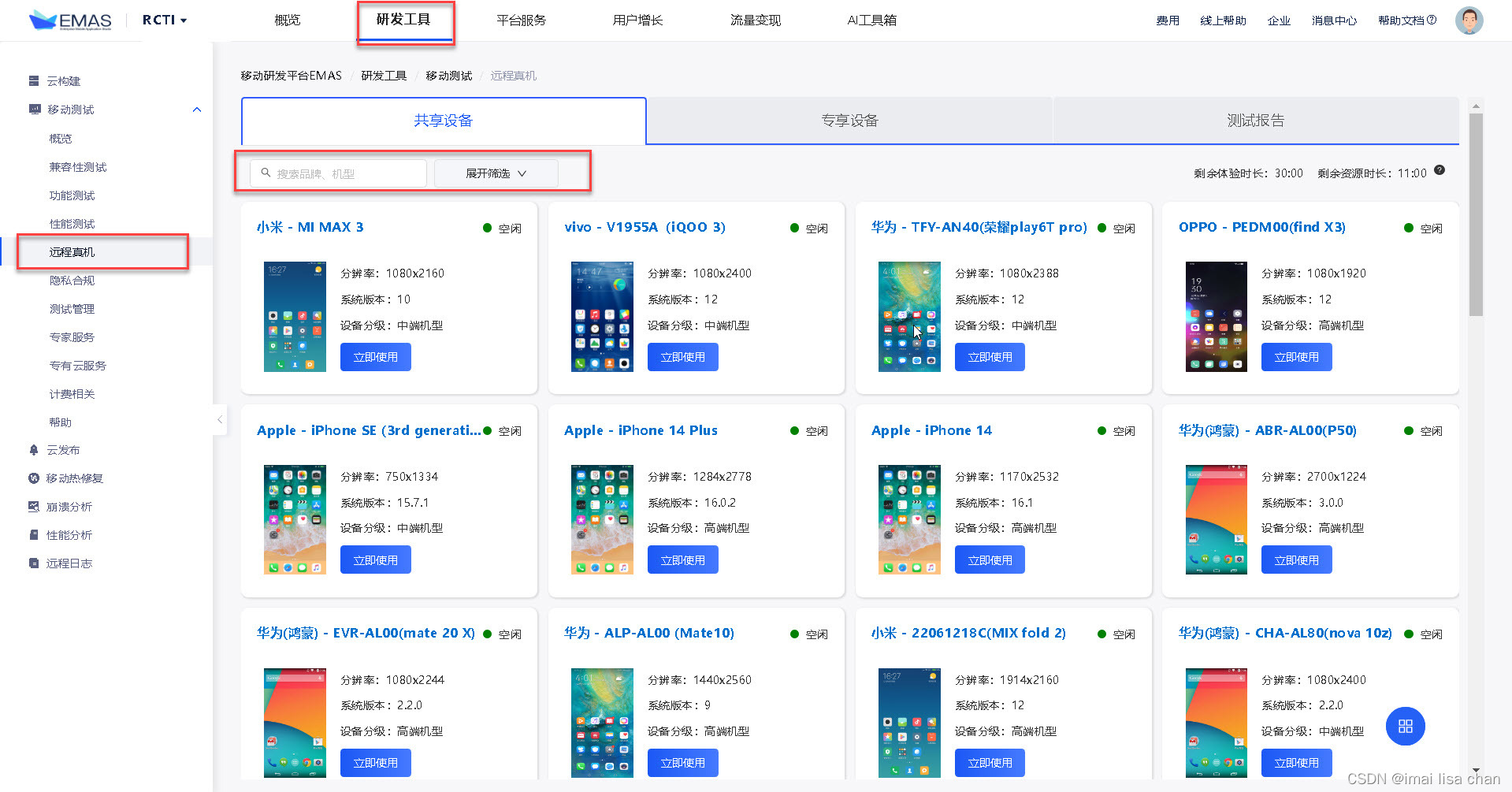Click 立即使用 for vivo V1955A
This screenshot has width=1512, height=792.
point(683,357)
